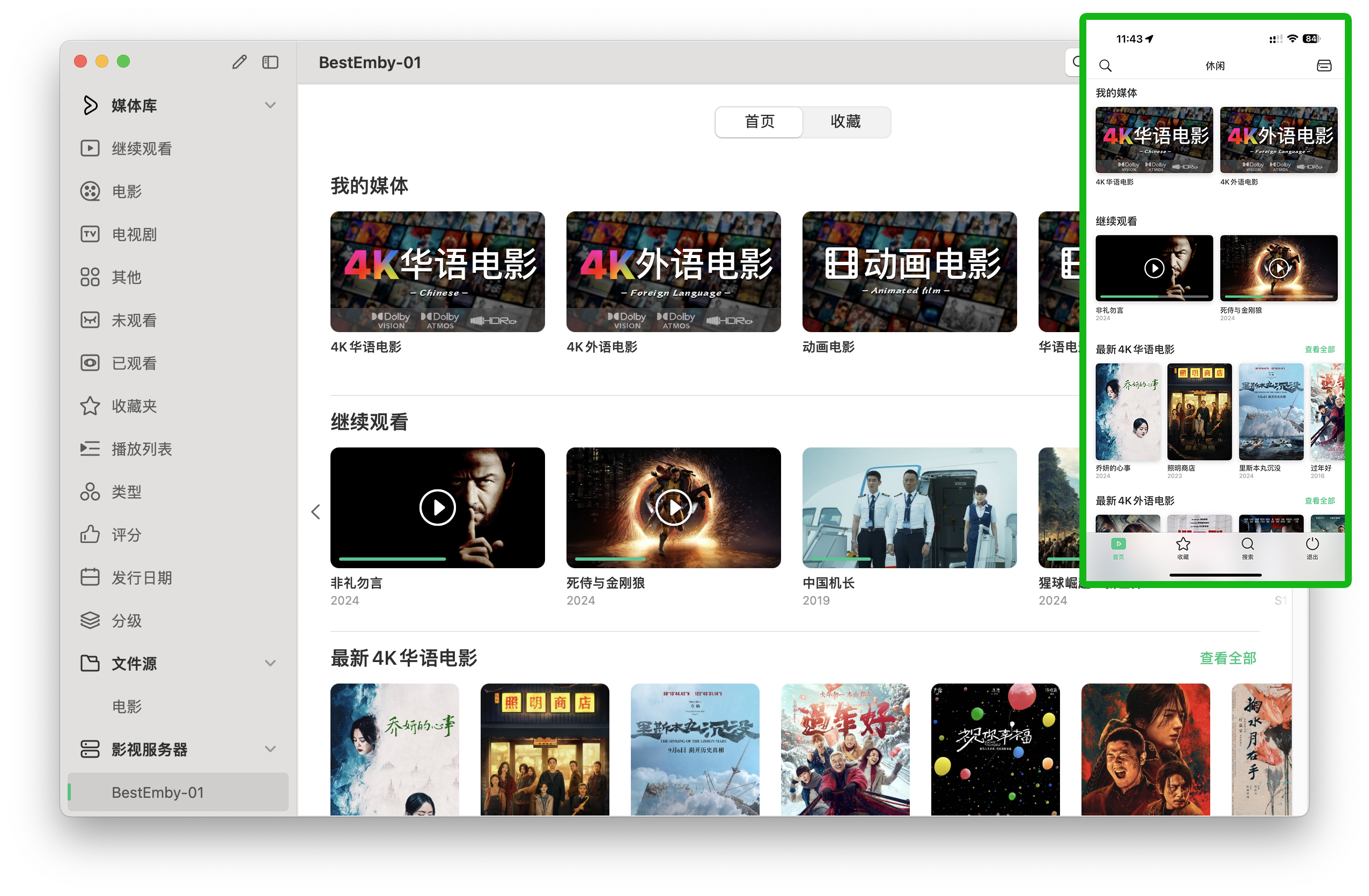Tap the search magnifier on phone screen
The image size is (1369, 896).
[x=1105, y=65]
